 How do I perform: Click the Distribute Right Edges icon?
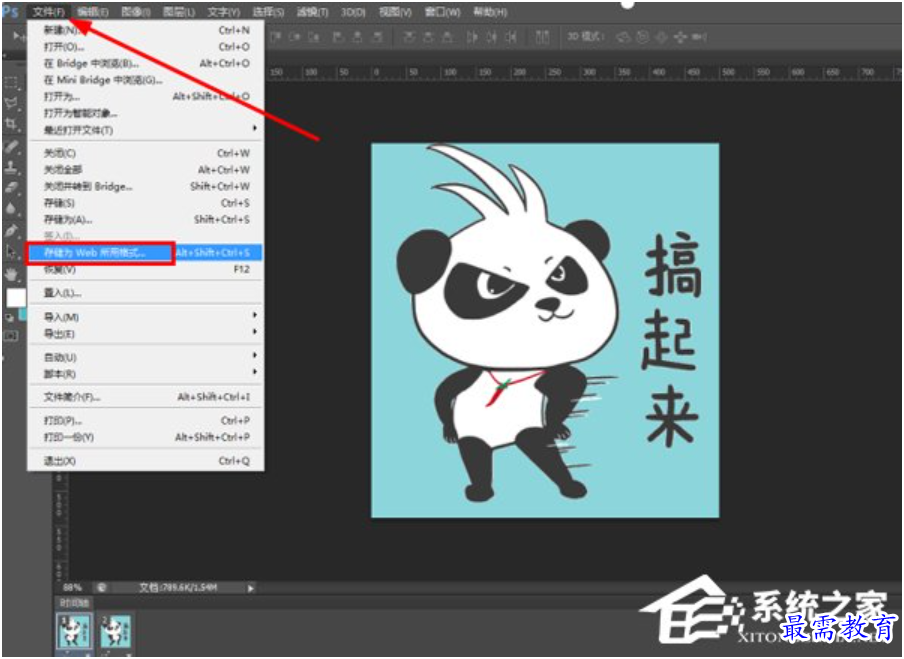[x=511, y=37]
